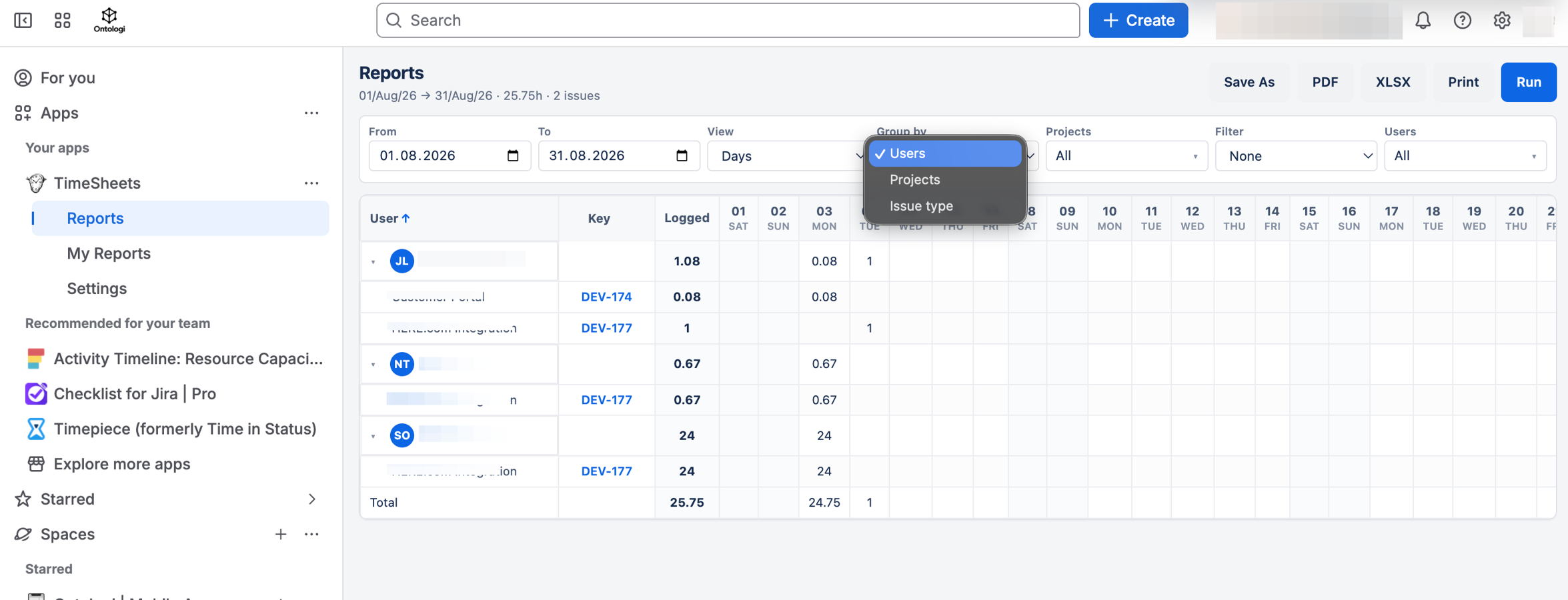Open the notifications bell
Viewport: 1568px width, 600px height.
tap(1423, 20)
